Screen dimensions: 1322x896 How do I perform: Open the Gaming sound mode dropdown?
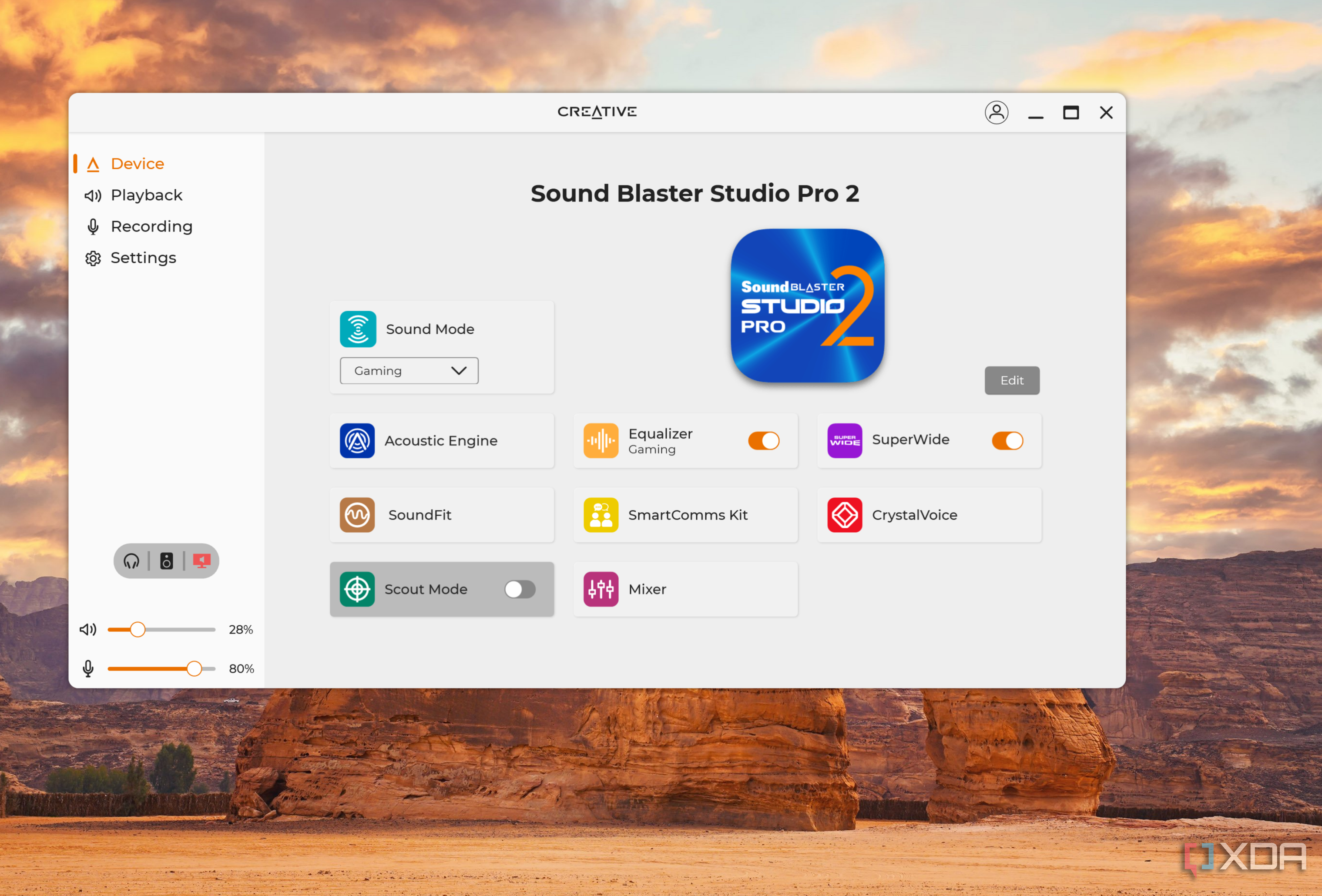(x=409, y=370)
